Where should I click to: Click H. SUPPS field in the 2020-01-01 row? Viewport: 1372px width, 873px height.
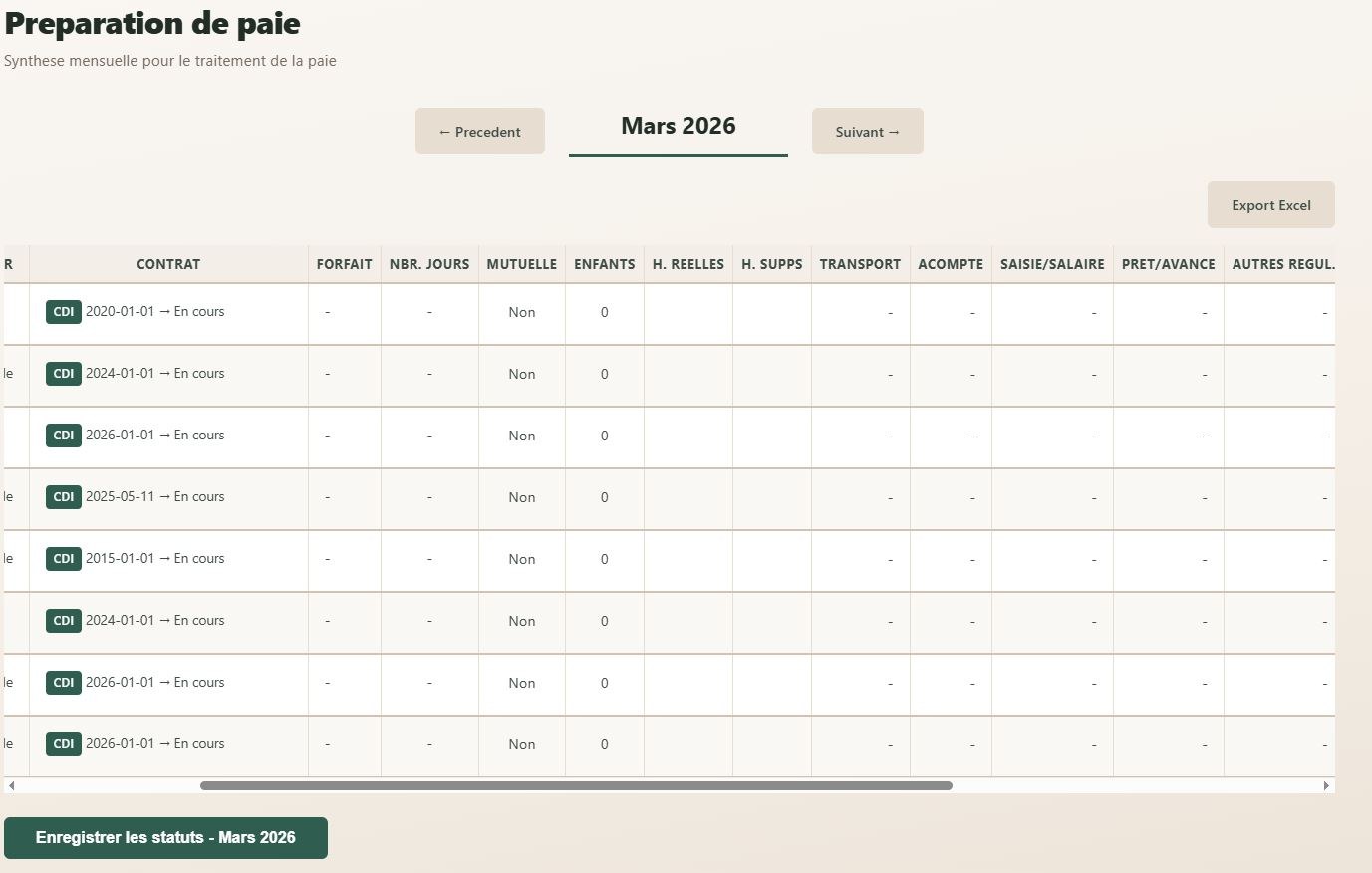pyautogui.click(x=771, y=313)
